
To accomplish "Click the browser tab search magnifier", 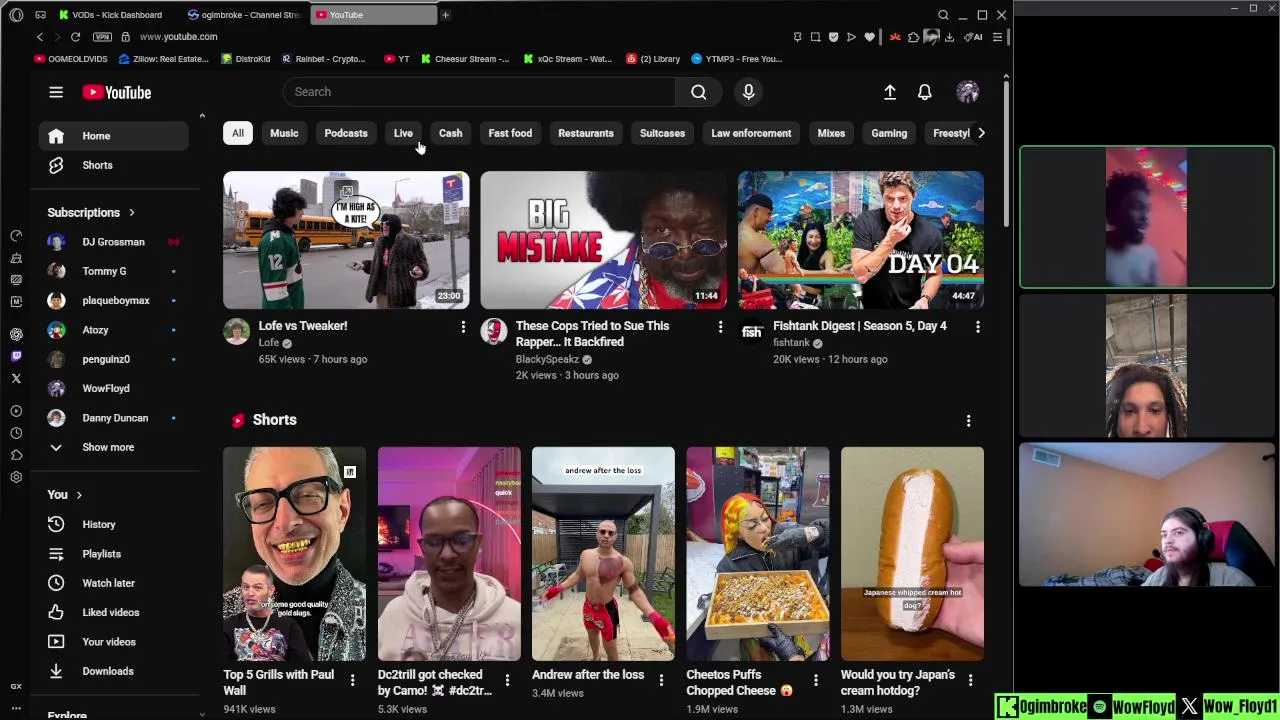I will pos(943,15).
